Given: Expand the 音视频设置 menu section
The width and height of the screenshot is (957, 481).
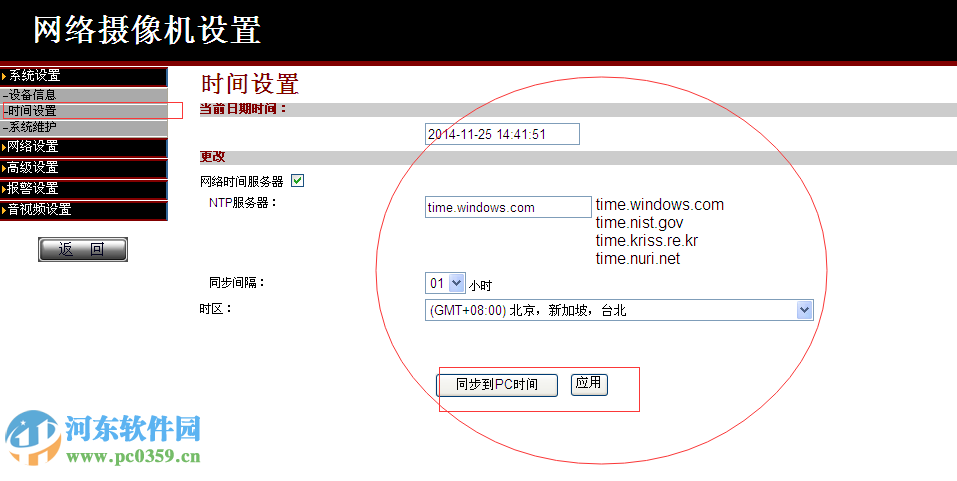Looking at the screenshot, I should pos(84,209).
